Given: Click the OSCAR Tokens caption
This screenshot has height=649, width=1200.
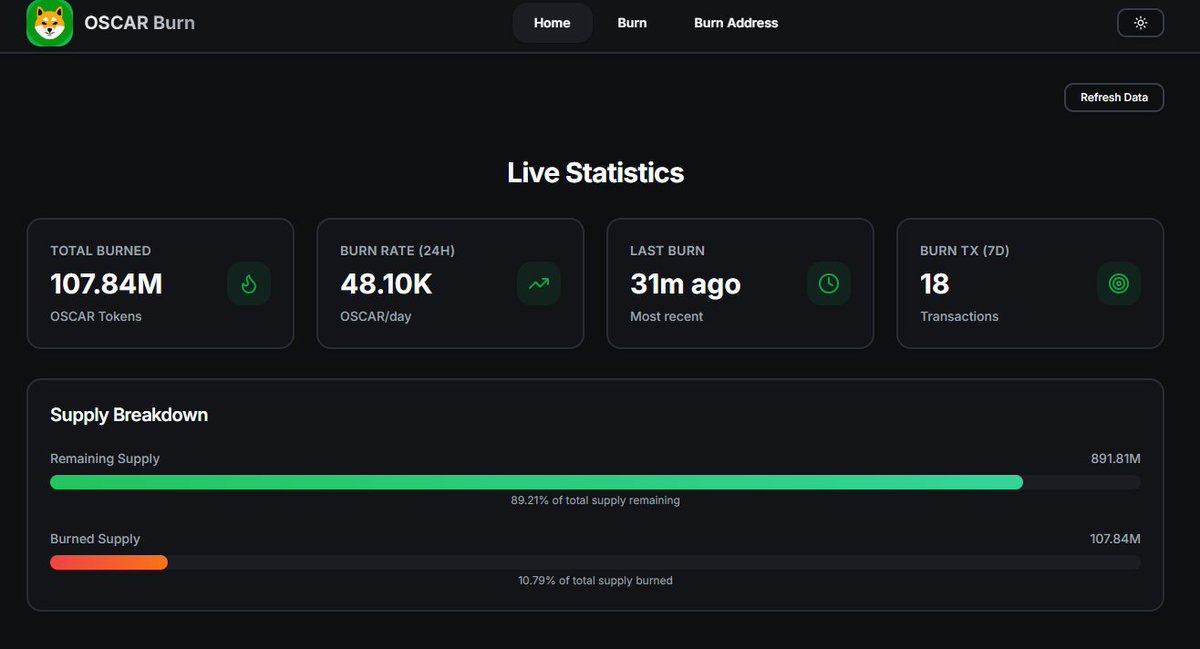Looking at the screenshot, I should 96,317.
